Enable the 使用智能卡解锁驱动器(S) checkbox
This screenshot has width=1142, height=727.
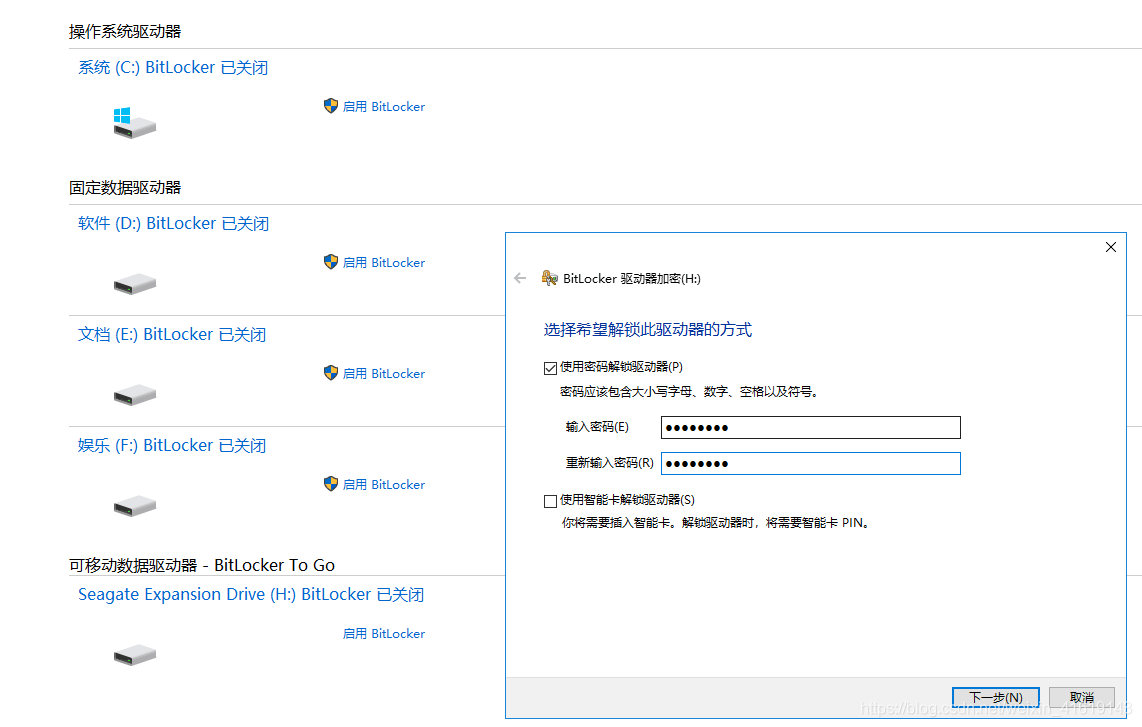click(551, 500)
